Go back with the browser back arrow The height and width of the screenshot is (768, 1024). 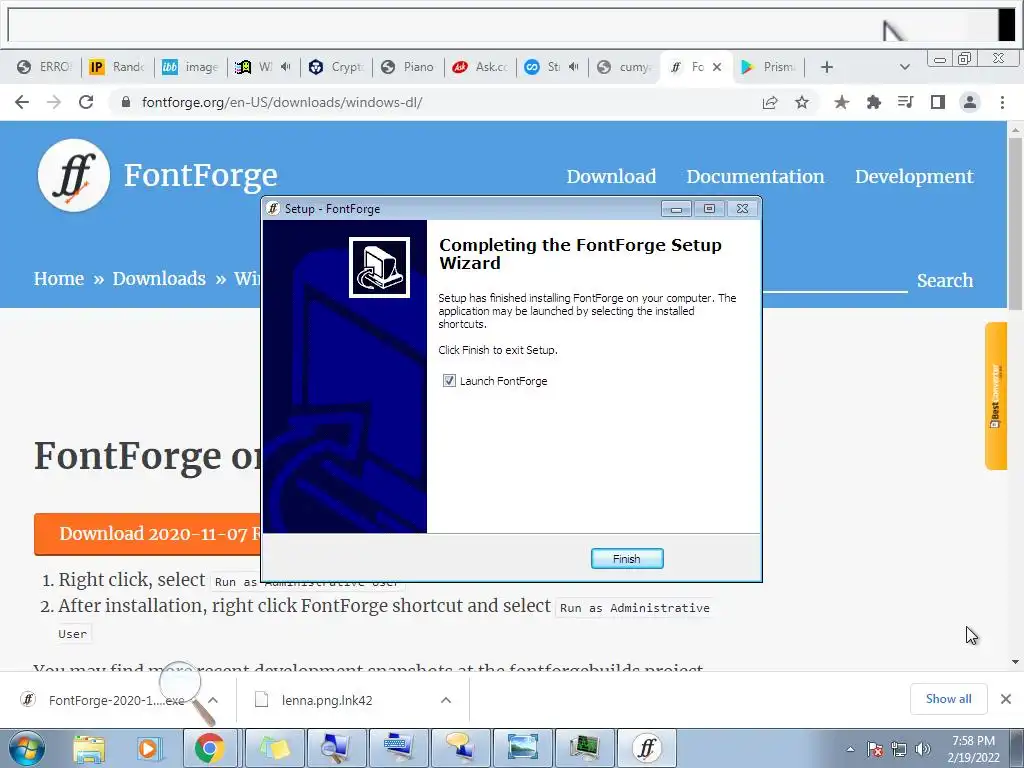pyautogui.click(x=22, y=102)
